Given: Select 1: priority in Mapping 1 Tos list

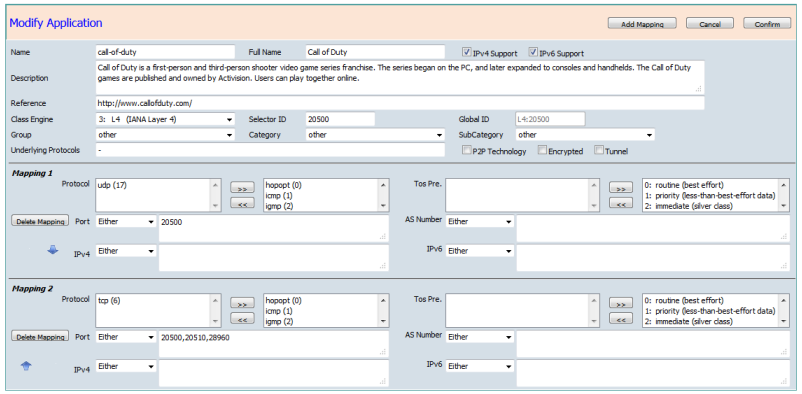Looking at the screenshot, I should click(x=710, y=195).
